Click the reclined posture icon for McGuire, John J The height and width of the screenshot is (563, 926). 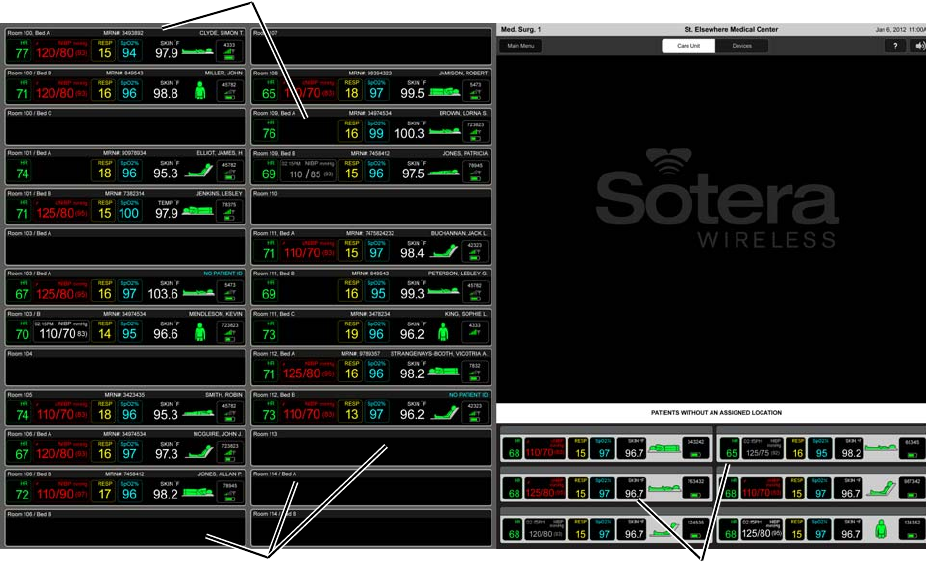tap(199, 453)
